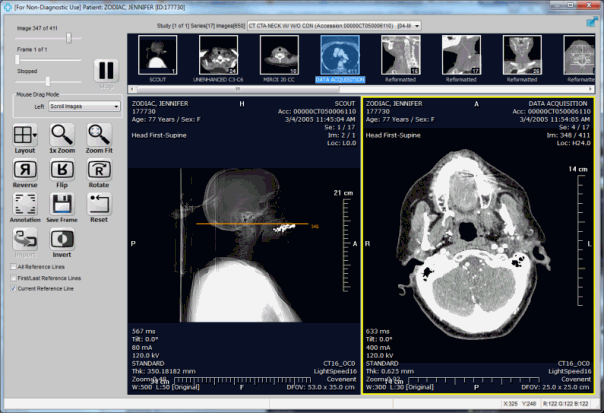Select the series thumbnail numbered 10

coord(279,55)
